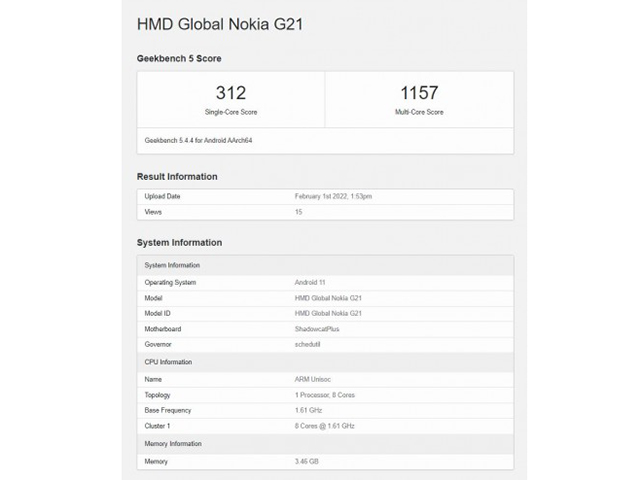Select the Model ID value HMD Global Nokia G21
This screenshot has width=640, height=480.
point(328,313)
